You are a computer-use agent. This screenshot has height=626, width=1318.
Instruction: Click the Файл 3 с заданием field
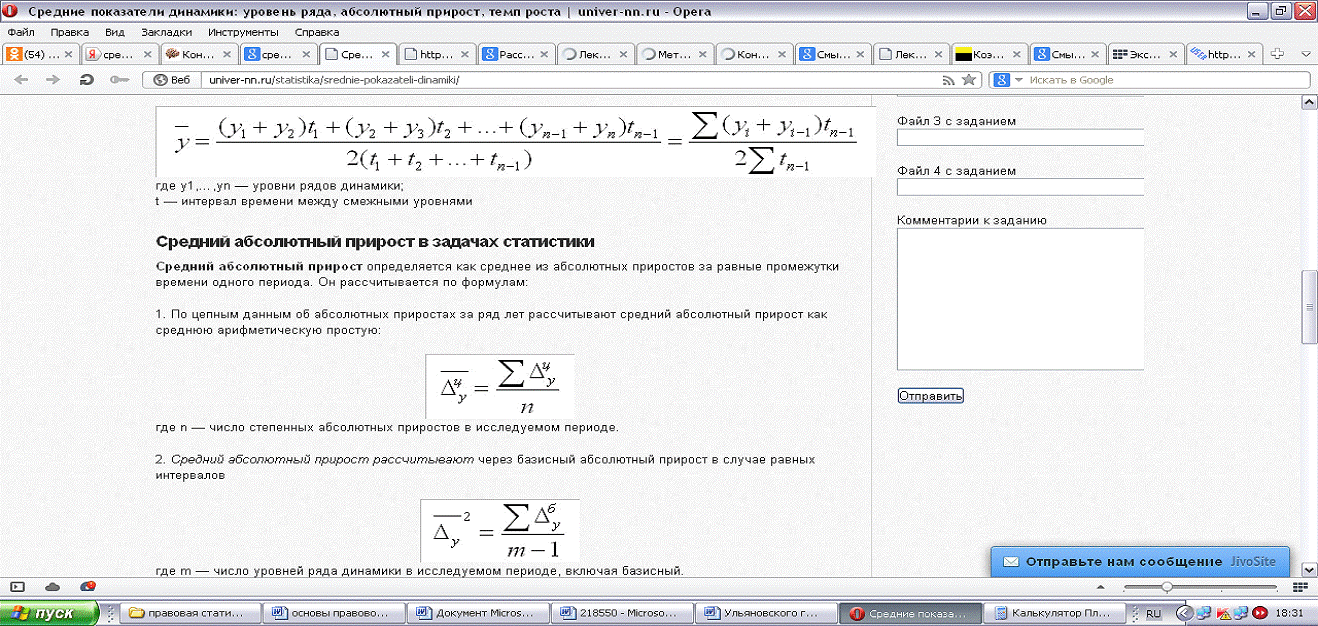[1020, 138]
